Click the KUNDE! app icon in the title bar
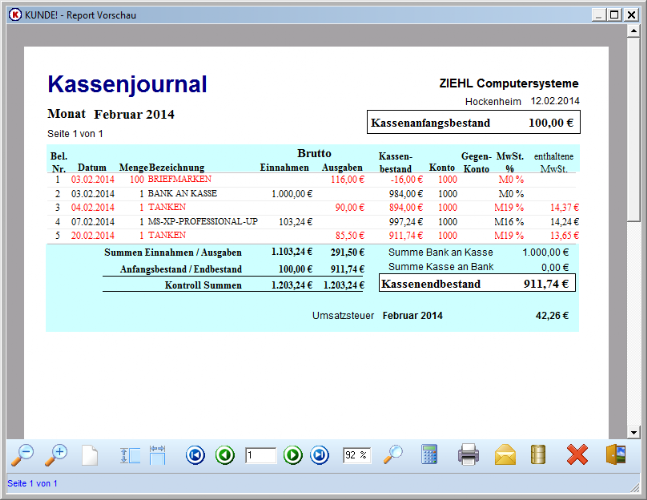Screen dimensions: 647x500 (15, 15)
